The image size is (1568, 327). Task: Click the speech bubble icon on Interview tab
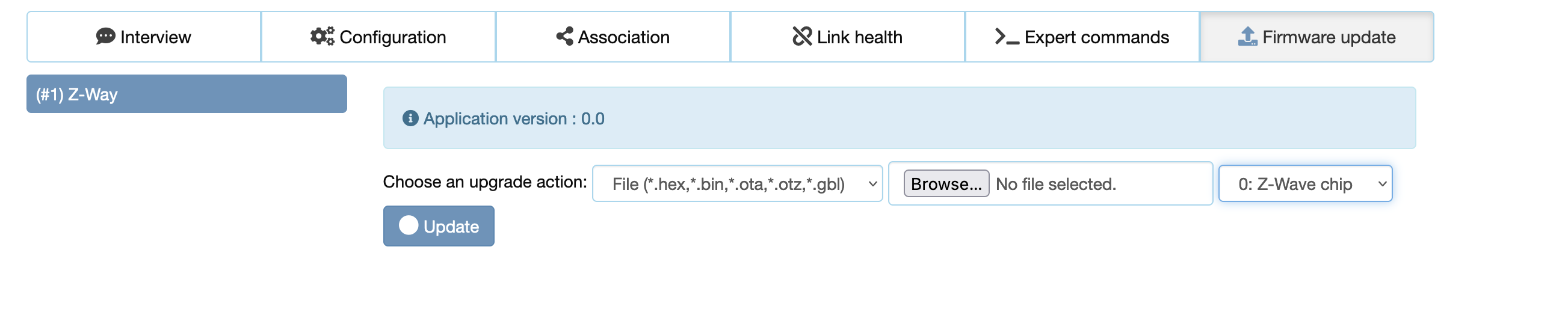105,37
